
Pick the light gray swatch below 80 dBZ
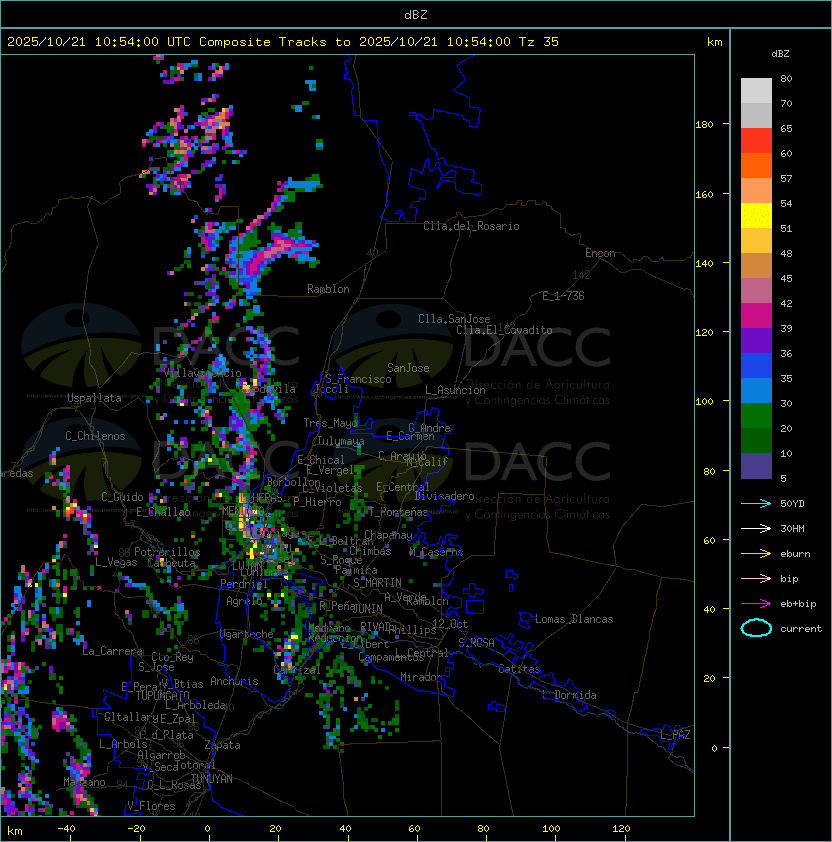[756, 91]
